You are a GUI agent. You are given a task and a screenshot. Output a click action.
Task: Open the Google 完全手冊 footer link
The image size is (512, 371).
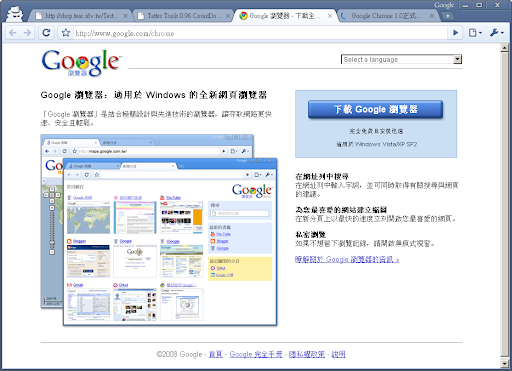[x=256, y=354]
